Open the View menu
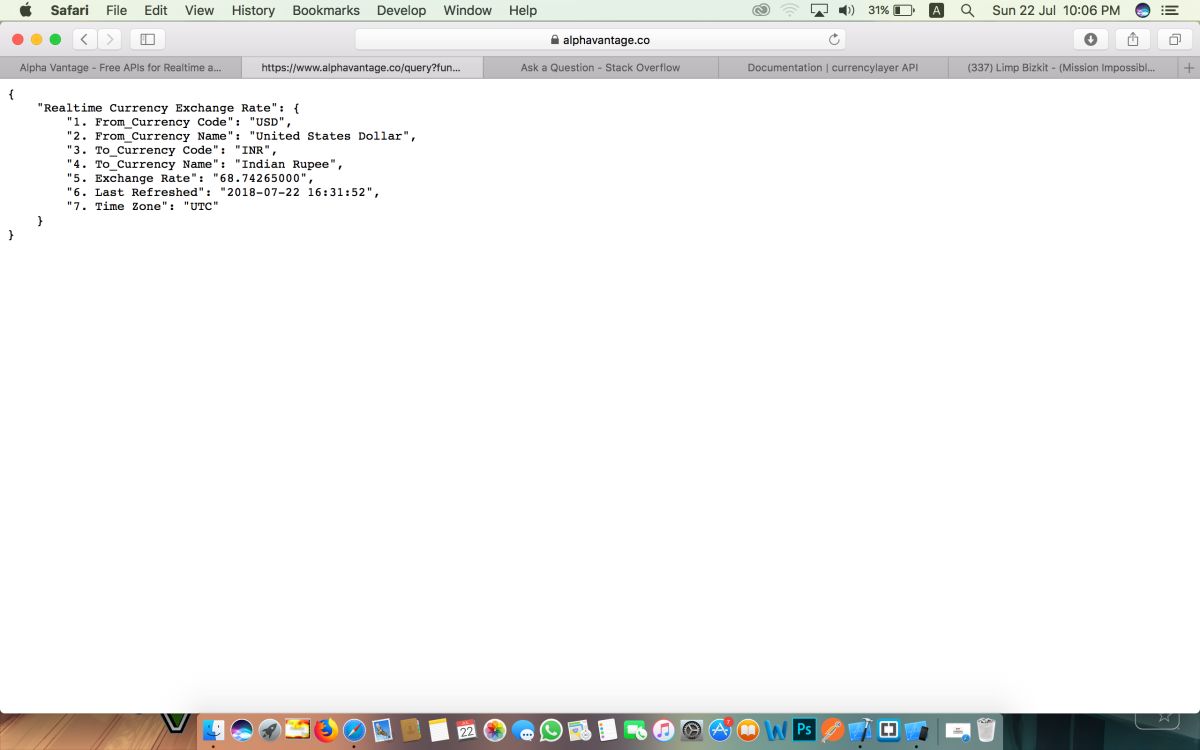Screen dimensions: 1200x750 (199, 10)
